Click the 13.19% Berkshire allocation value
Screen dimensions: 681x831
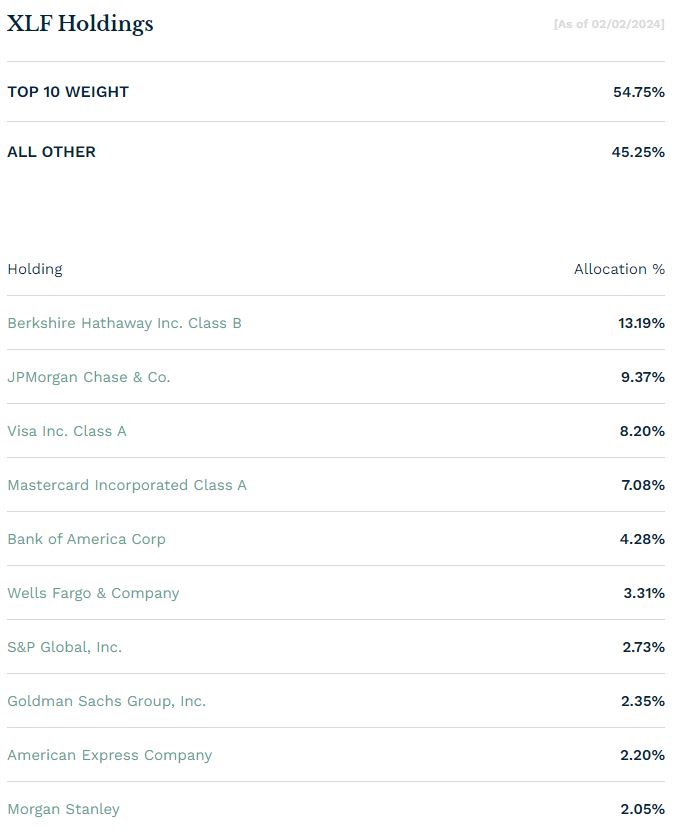click(641, 323)
